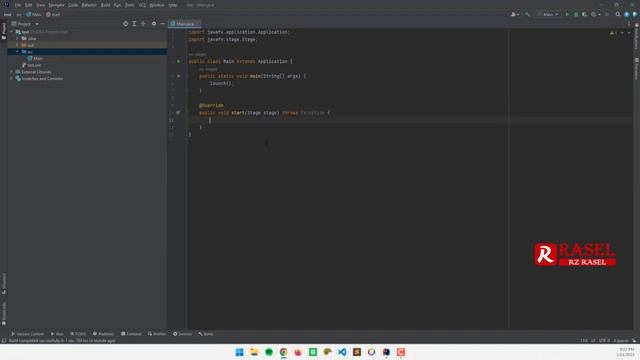The height and width of the screenshot is (360, 640).
Task: Open File Explorer from taskbar
Action: 254,352
